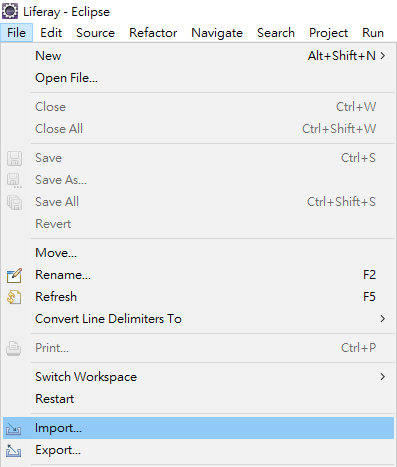Image resolution: width=397 pixels, height=467 pixels.
Task: Open the Navigate menu
Action: click(217, 33)
